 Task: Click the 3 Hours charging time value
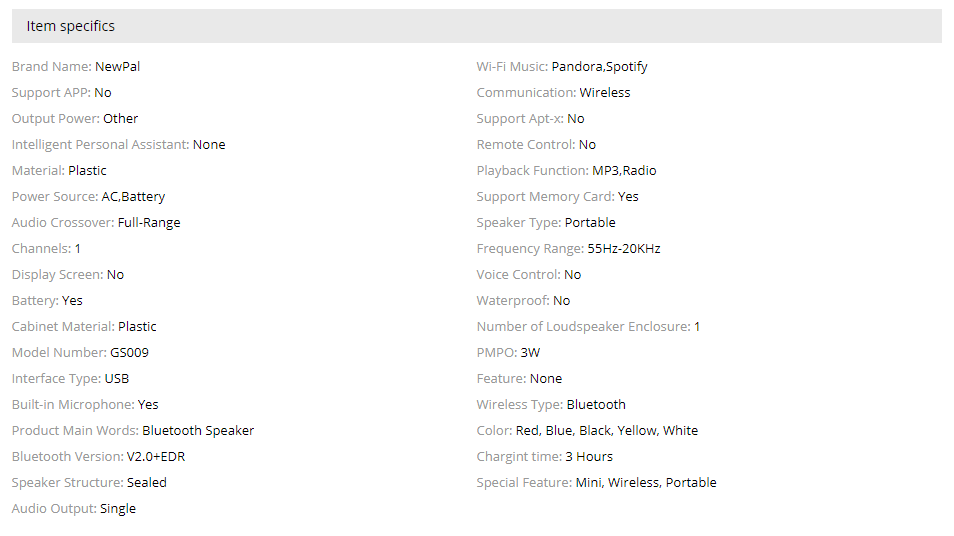pyautogui.click(x=589, y=456)
